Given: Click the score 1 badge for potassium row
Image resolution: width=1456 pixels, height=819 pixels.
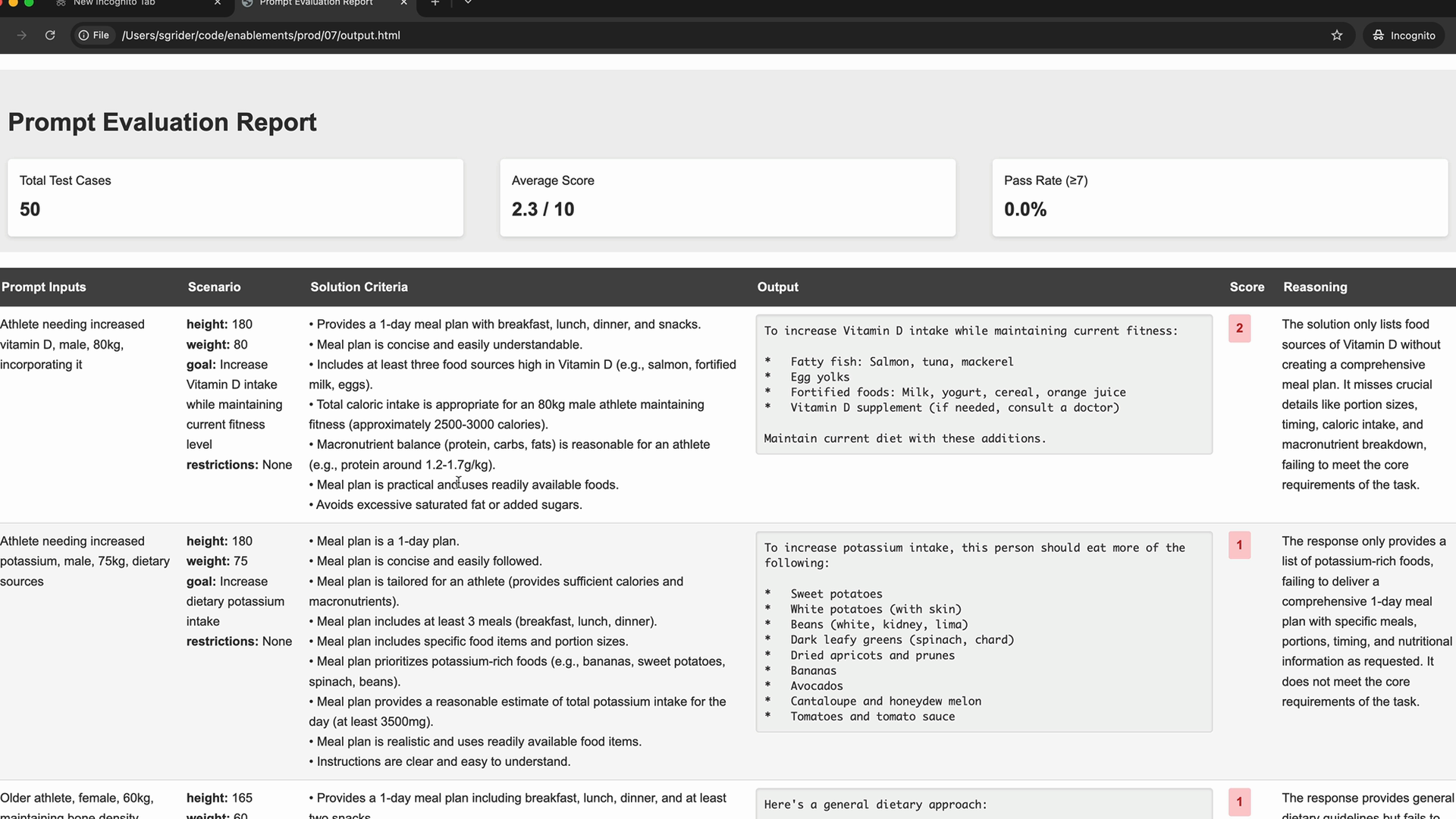Looking at the screenshot, I should pyautogui.click(x=1239, y=545).
